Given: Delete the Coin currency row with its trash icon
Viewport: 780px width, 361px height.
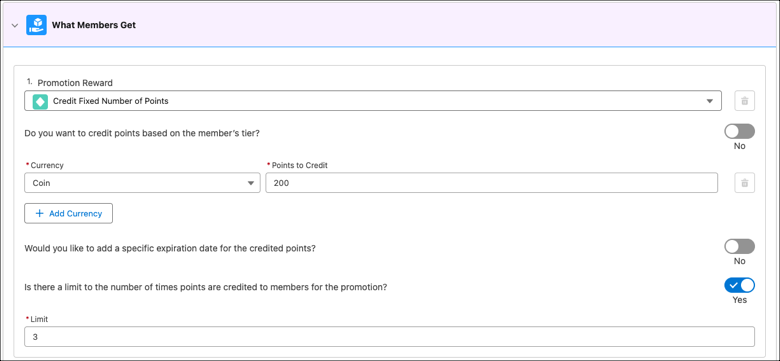Looking at the screenshot, I should coord(745,182).
